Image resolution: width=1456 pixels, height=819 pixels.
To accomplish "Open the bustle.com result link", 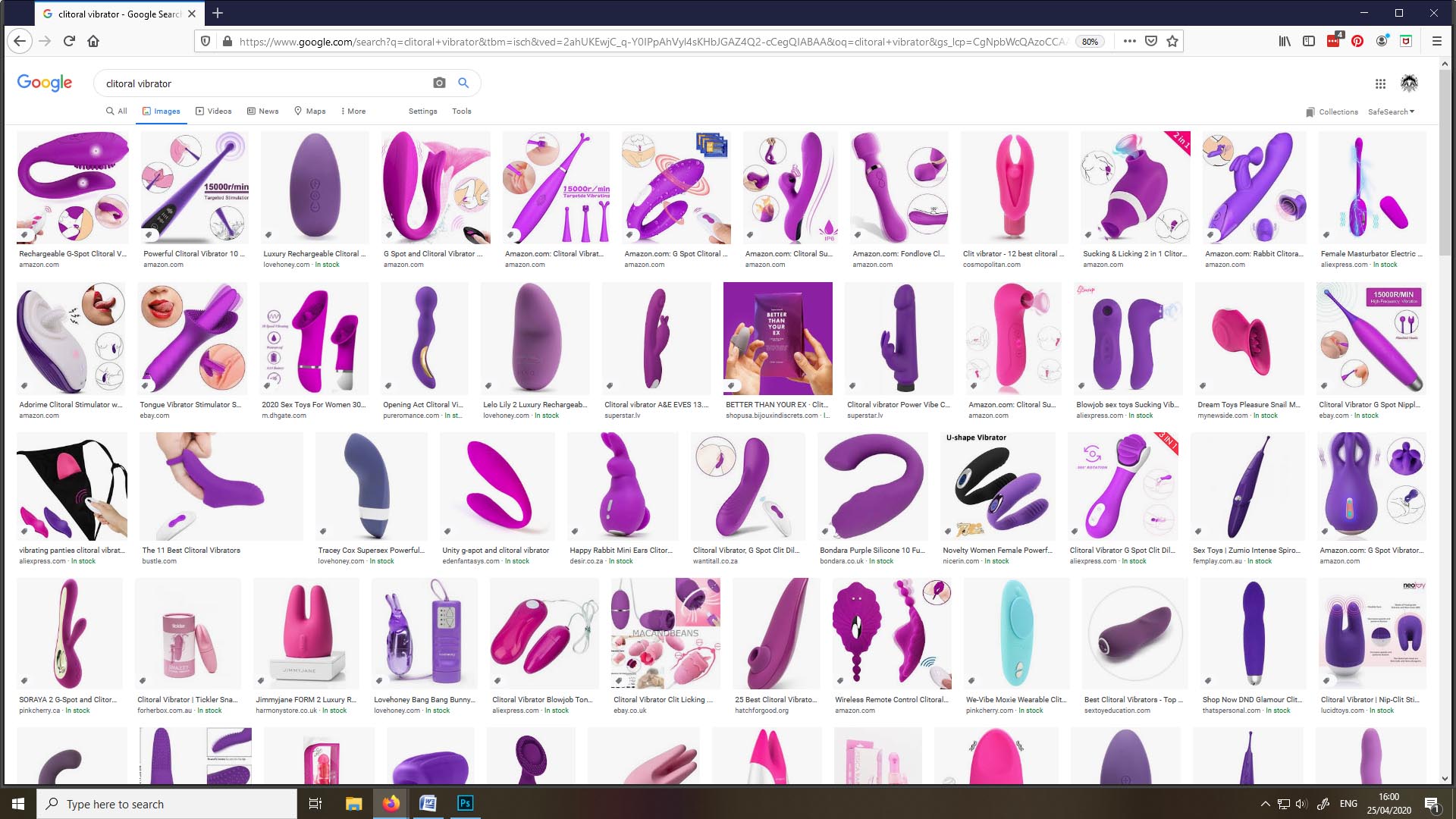I will point(158,561).
